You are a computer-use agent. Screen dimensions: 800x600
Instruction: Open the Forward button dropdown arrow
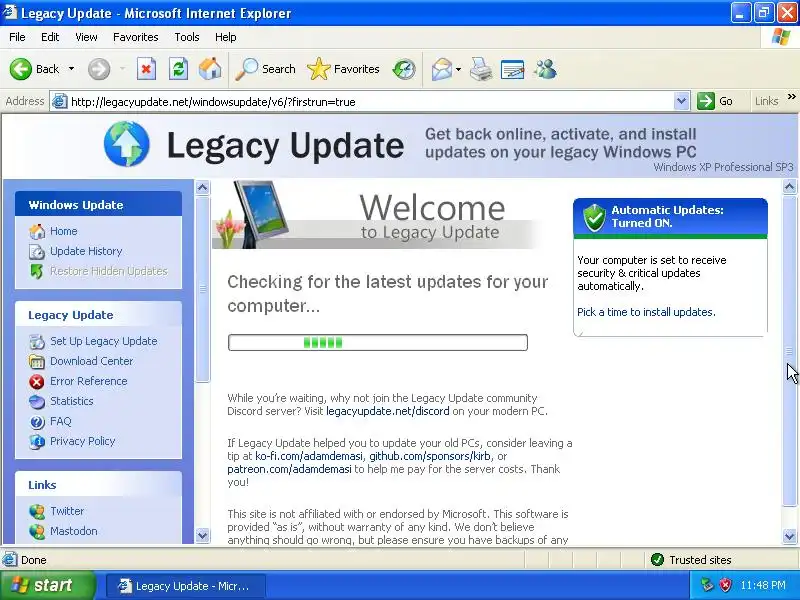122,69
